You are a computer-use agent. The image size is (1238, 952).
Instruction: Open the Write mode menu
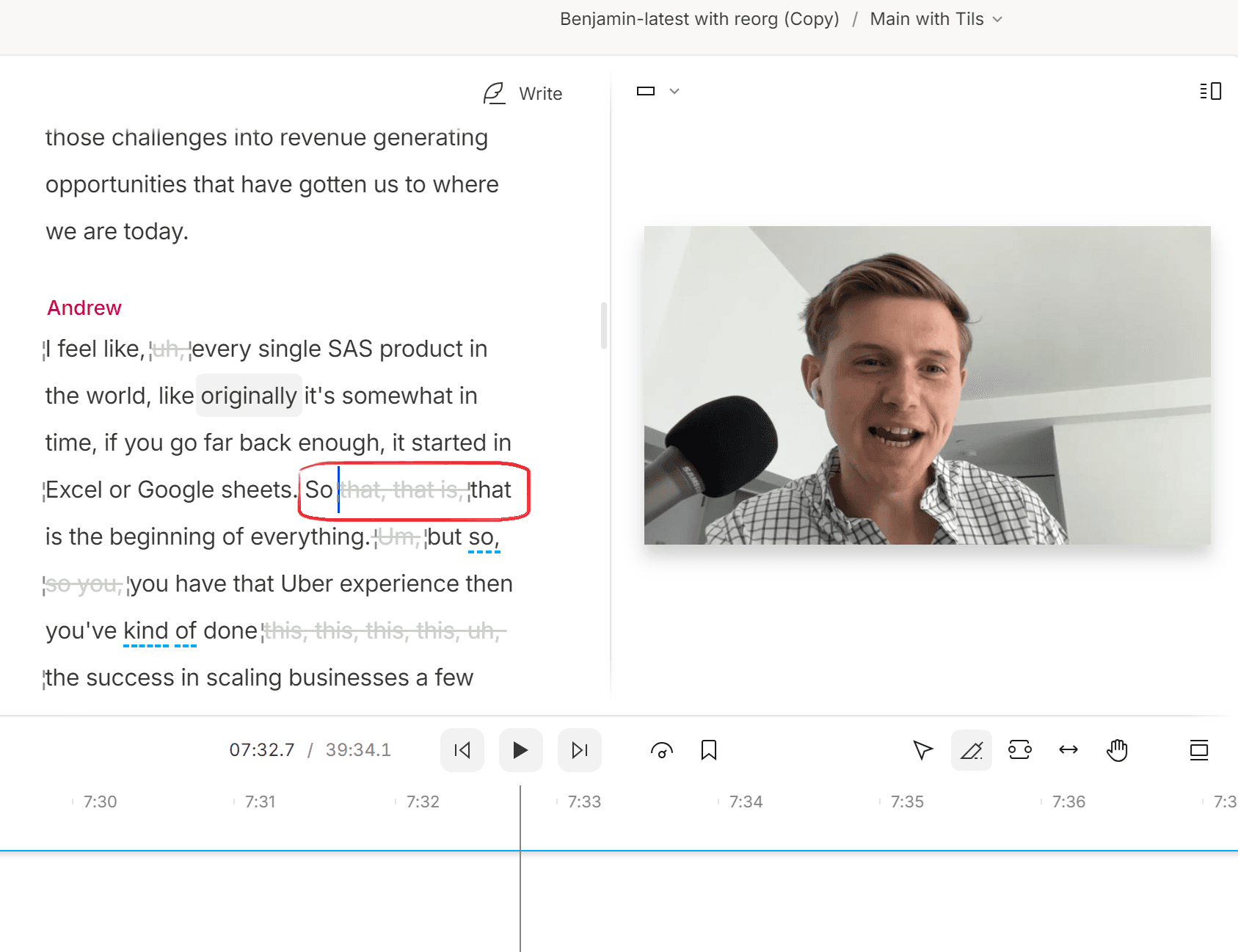523,93
